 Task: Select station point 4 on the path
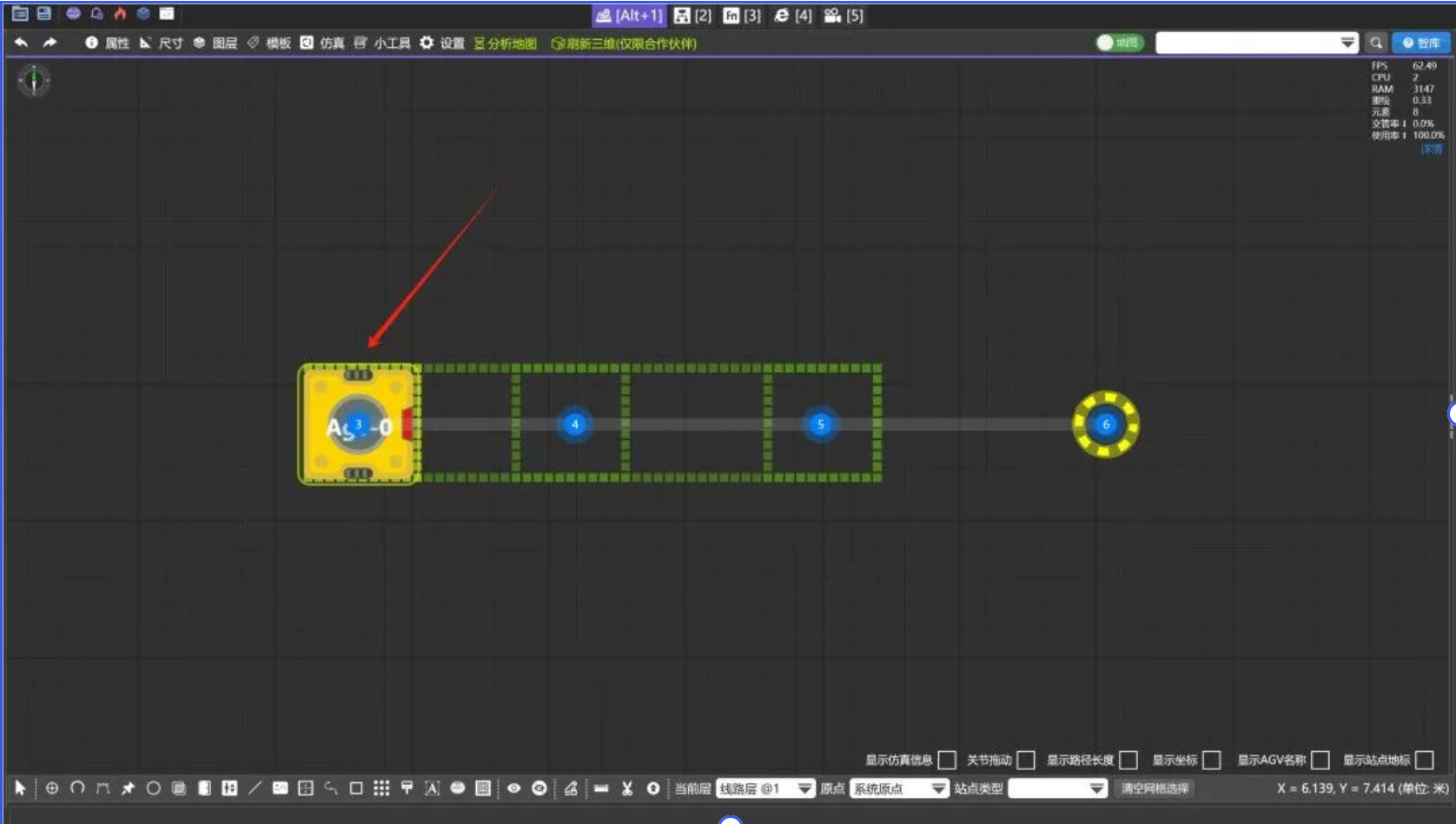574,424
